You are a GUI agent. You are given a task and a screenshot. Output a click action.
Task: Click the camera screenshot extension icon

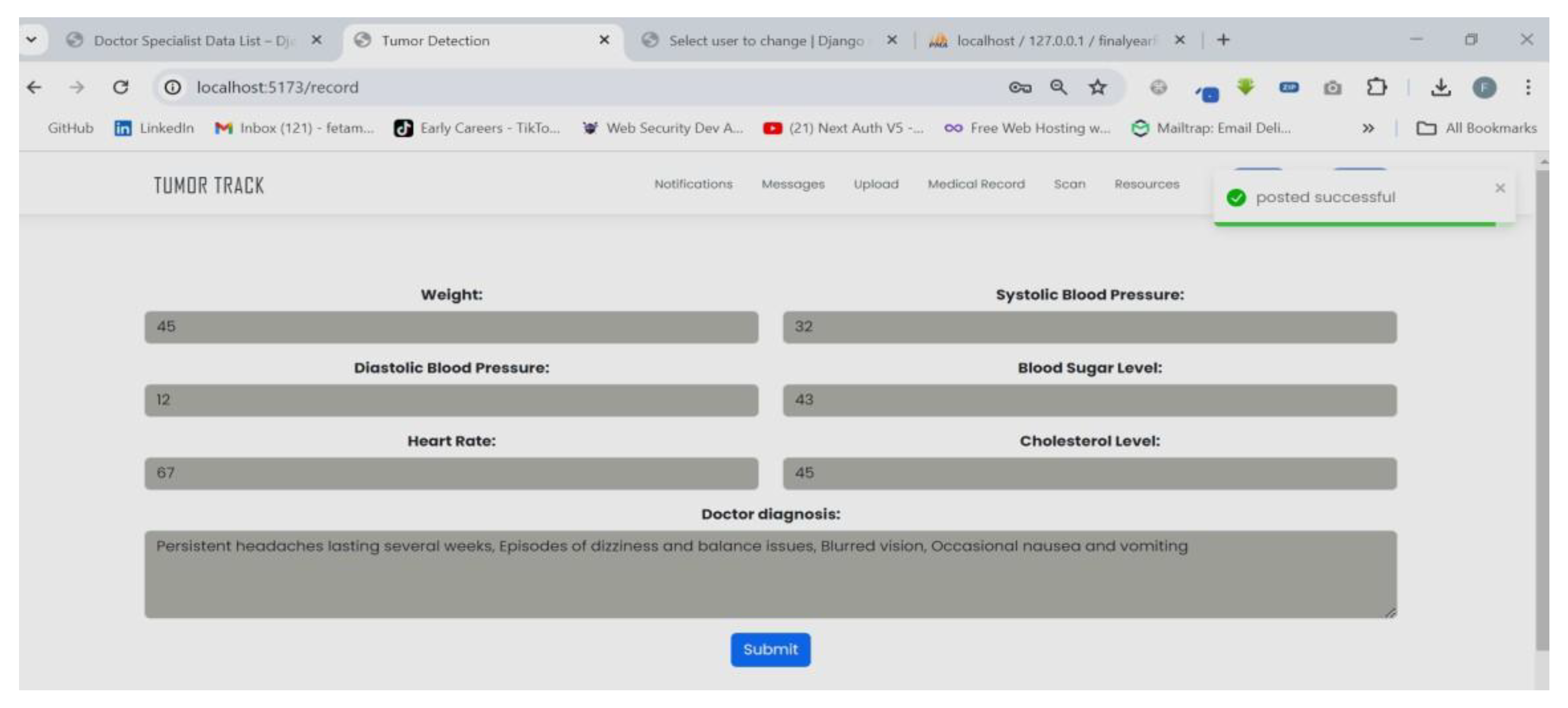coord(1332,87)
